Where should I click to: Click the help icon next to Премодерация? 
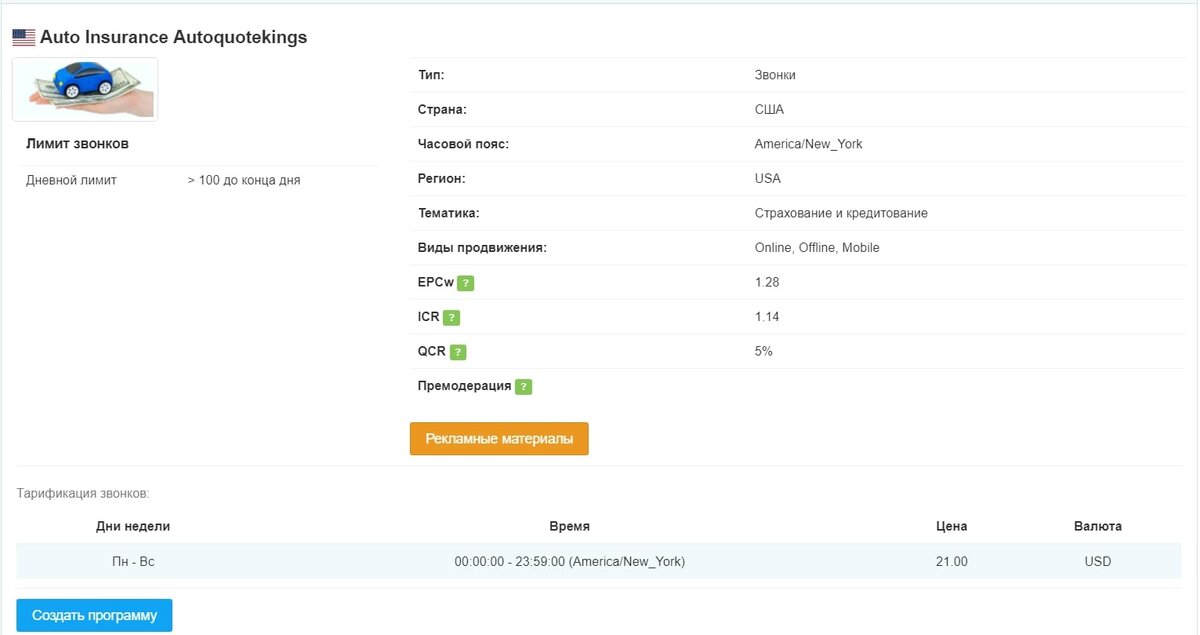pyautogui.click(x=523, y=387)
